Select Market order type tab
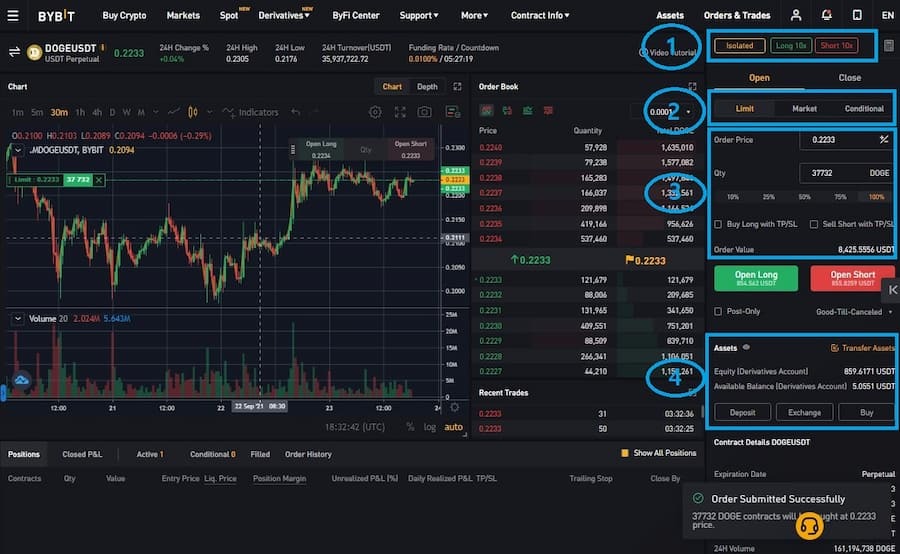Screen dimensions: 900x554 [x=804, y=109]
